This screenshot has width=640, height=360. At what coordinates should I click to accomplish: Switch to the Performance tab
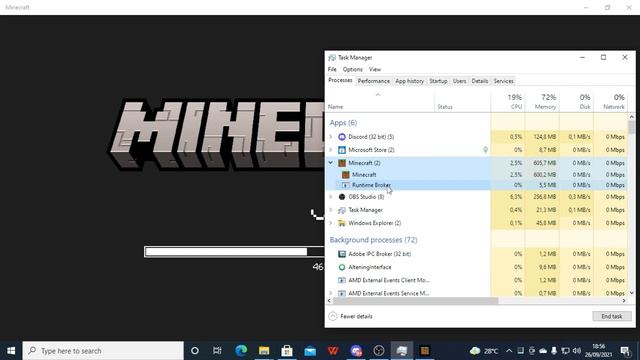pos(373,81)
